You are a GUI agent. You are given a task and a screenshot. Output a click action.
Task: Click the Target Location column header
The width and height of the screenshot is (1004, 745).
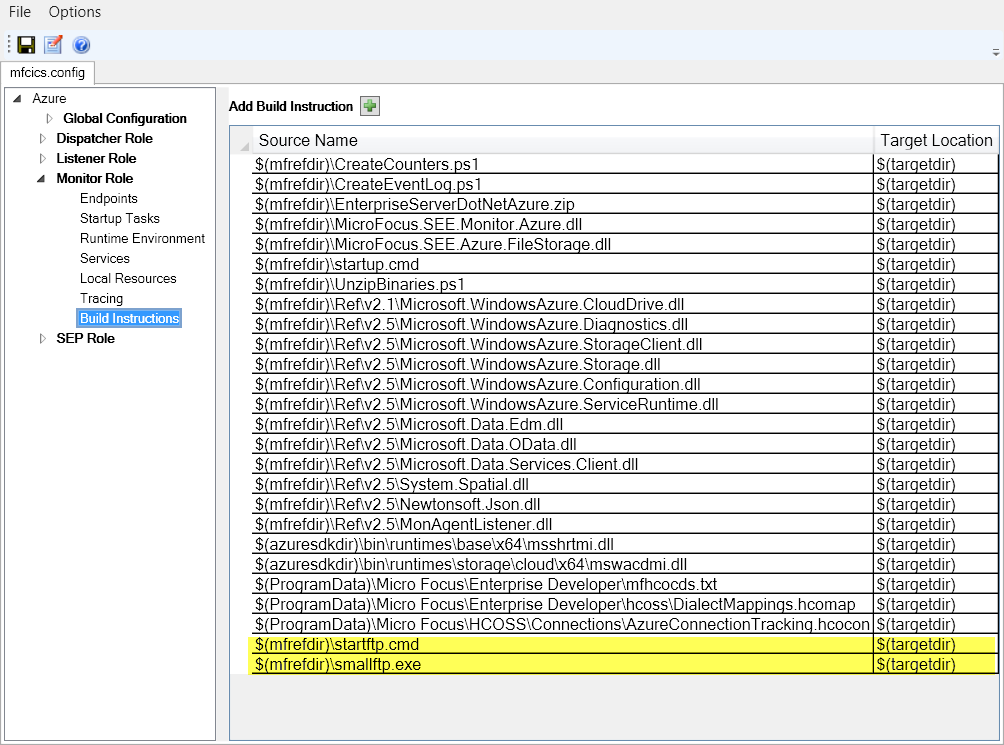pyautogui.click(x=936, y=140)
